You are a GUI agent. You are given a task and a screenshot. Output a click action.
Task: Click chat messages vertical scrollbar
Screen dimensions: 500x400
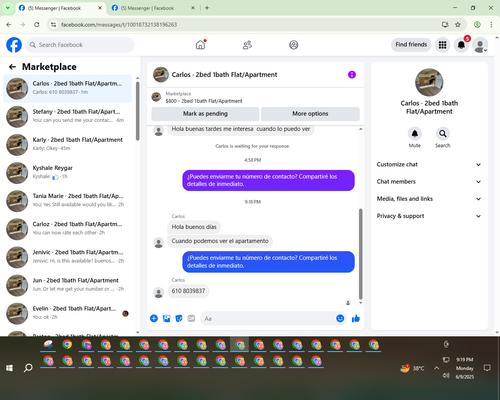click(360, 254)
